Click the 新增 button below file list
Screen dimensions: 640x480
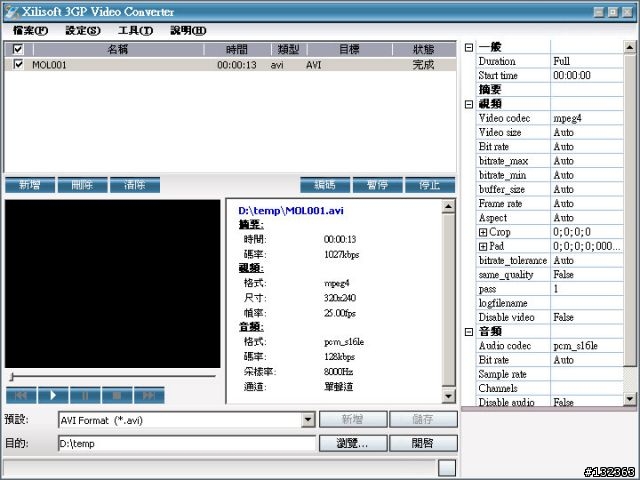[30, 185]
